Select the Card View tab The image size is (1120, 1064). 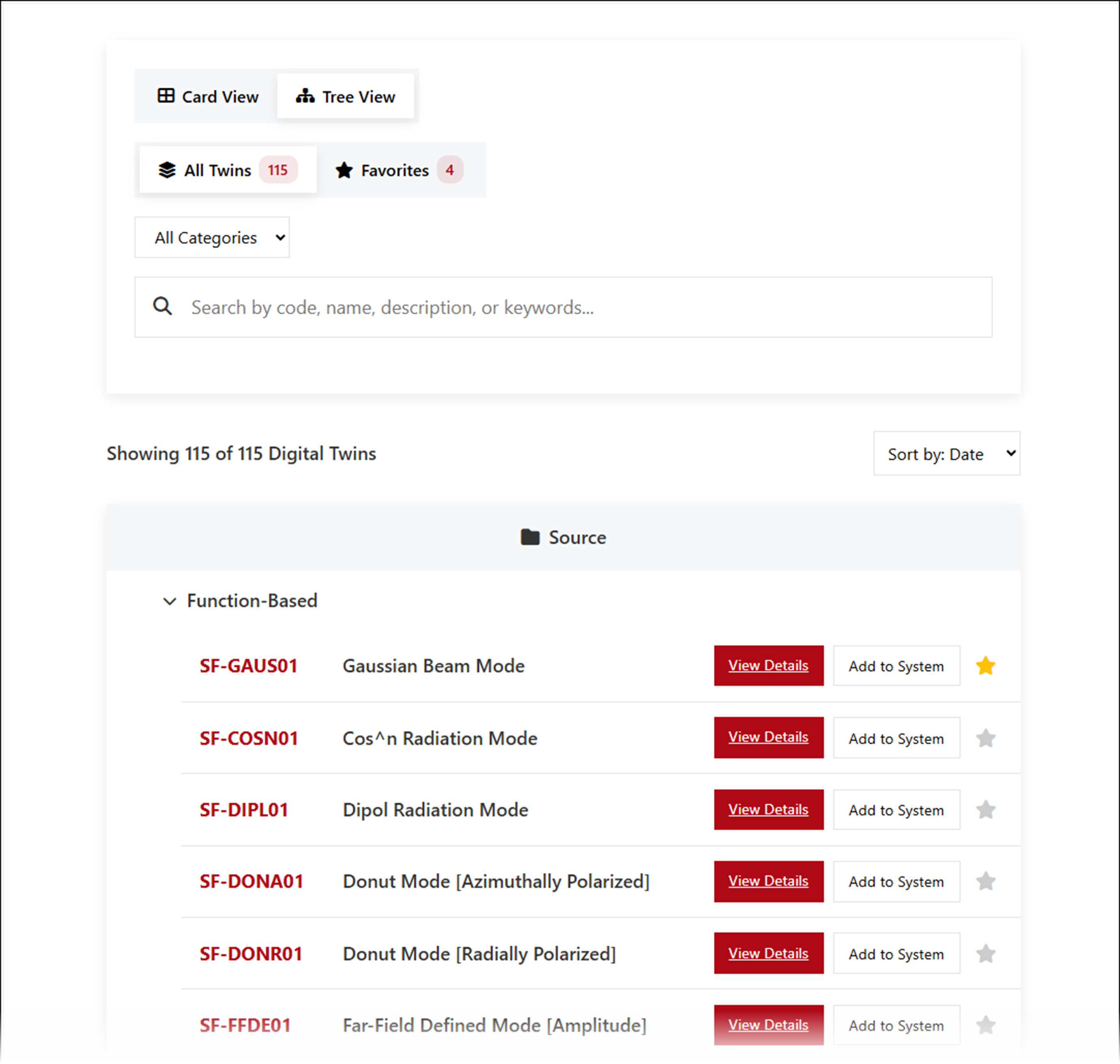point(208,97)
